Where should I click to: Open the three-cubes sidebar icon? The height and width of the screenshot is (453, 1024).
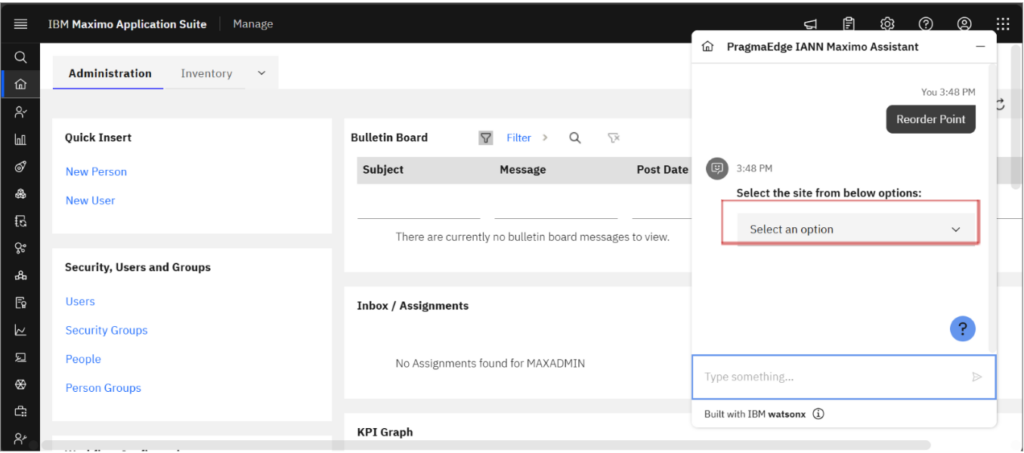(x=20, y=194)
